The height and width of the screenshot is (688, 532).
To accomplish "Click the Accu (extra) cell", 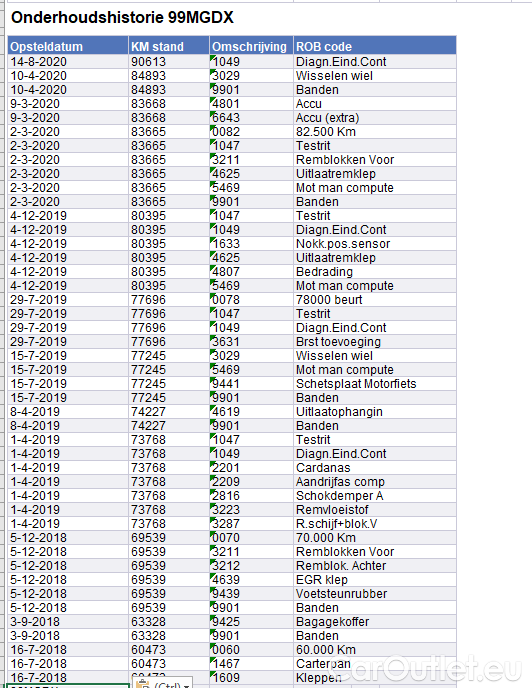I will tap(375, 118).
